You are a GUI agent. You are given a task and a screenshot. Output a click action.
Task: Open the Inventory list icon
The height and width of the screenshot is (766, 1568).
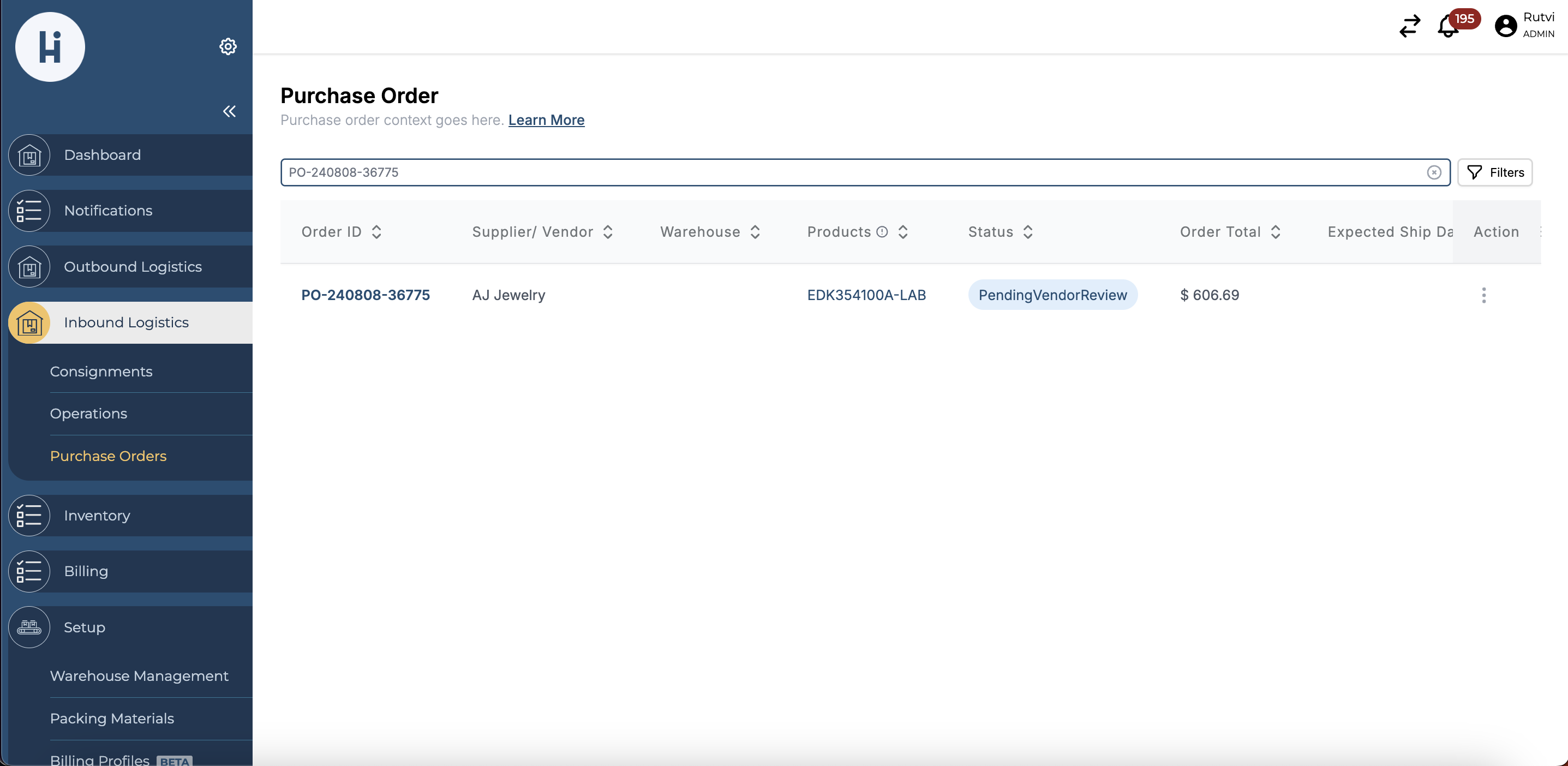coord(28,515)
